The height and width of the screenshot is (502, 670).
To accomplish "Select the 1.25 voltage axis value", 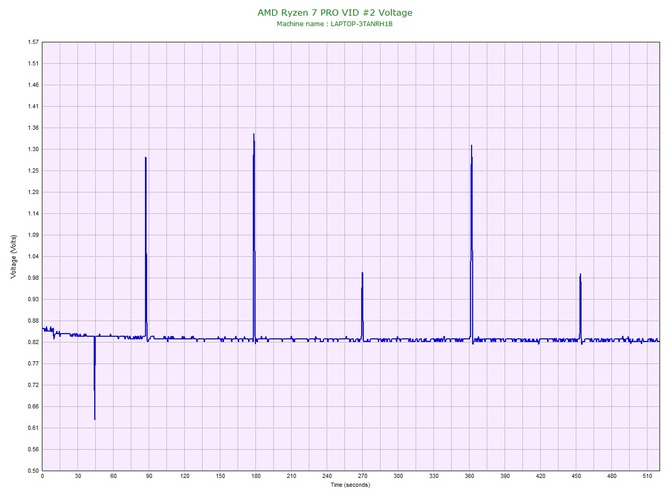I will coord(33,170).
